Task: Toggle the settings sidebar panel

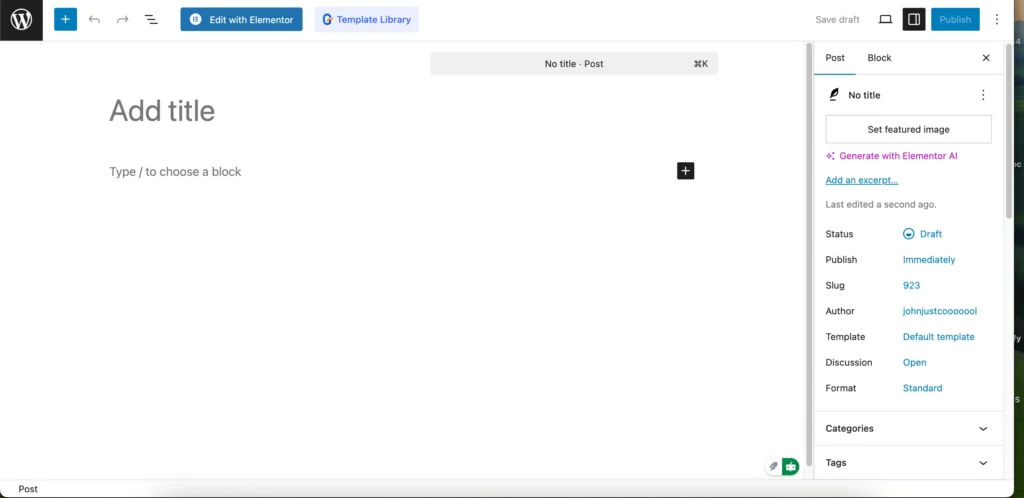Action: (x=913, y=19)
